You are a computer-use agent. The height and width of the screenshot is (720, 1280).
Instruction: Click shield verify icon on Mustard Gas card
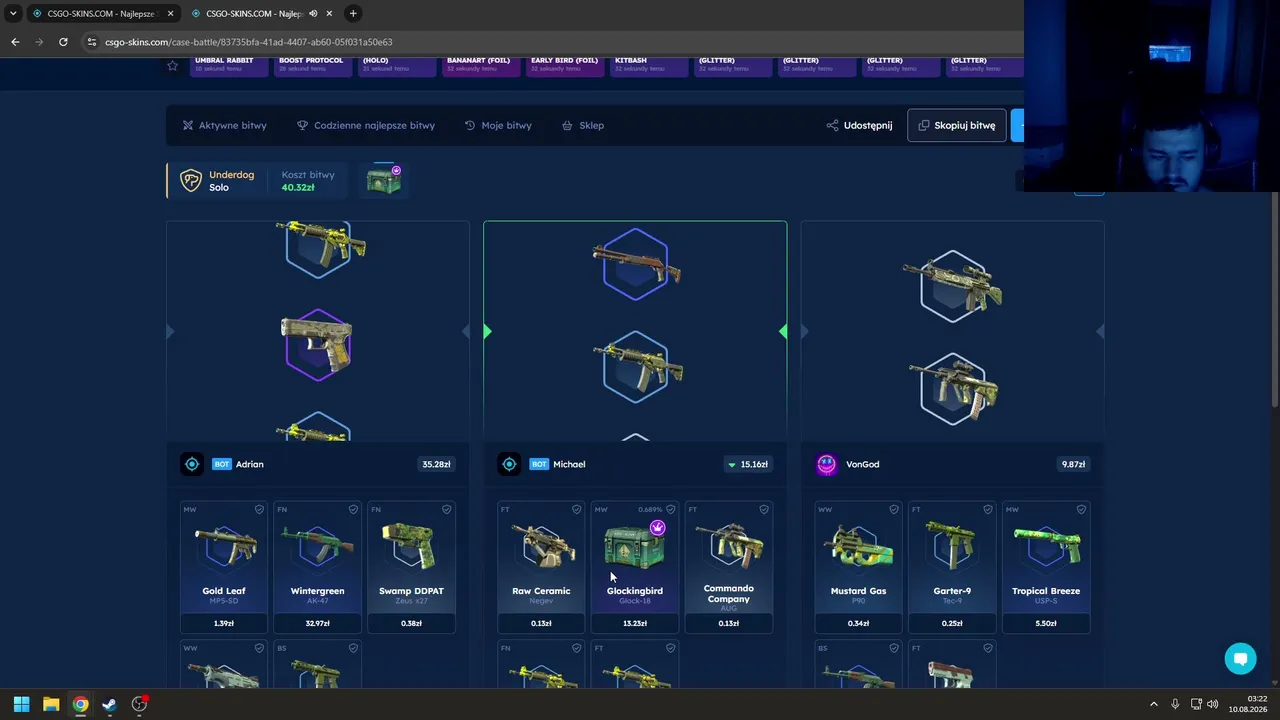894,510
